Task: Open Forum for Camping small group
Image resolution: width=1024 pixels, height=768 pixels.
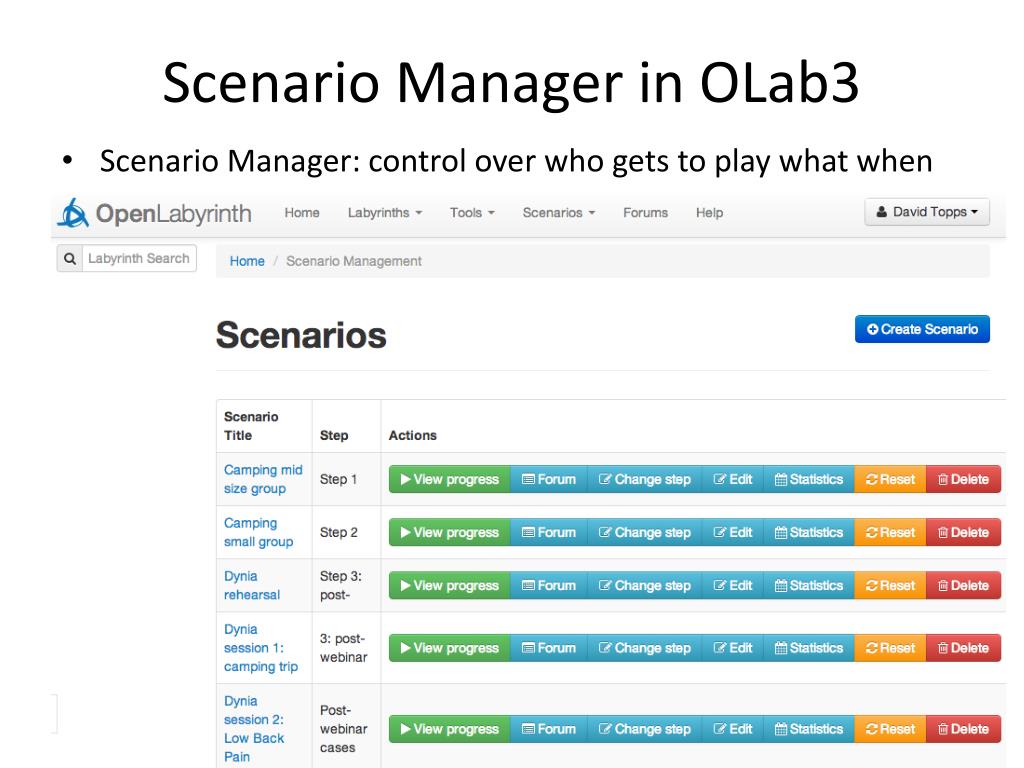Action: (x=549, y=532)
